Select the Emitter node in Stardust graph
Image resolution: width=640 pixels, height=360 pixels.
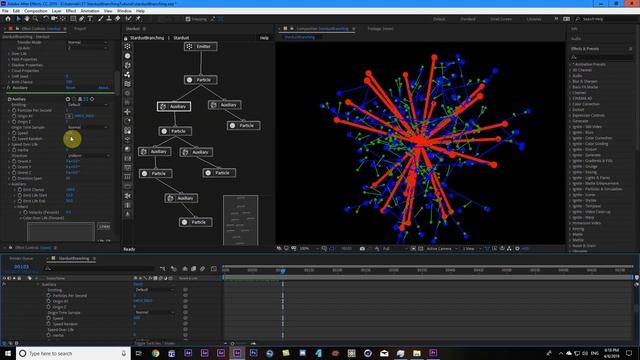[x=200, y=47]
